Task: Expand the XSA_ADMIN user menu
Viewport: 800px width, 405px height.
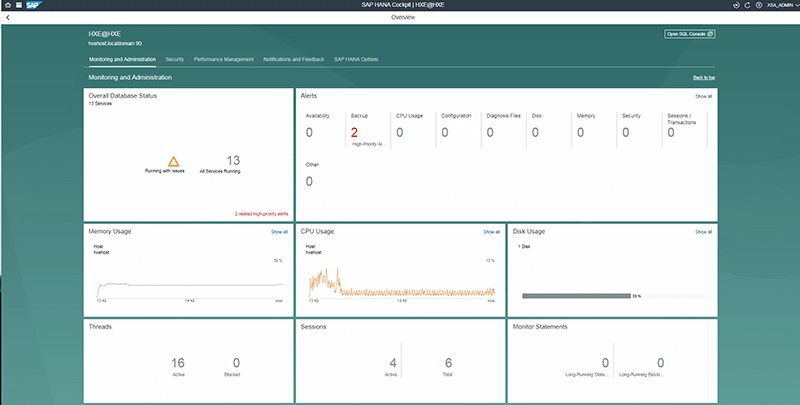Action: (781, 5)
